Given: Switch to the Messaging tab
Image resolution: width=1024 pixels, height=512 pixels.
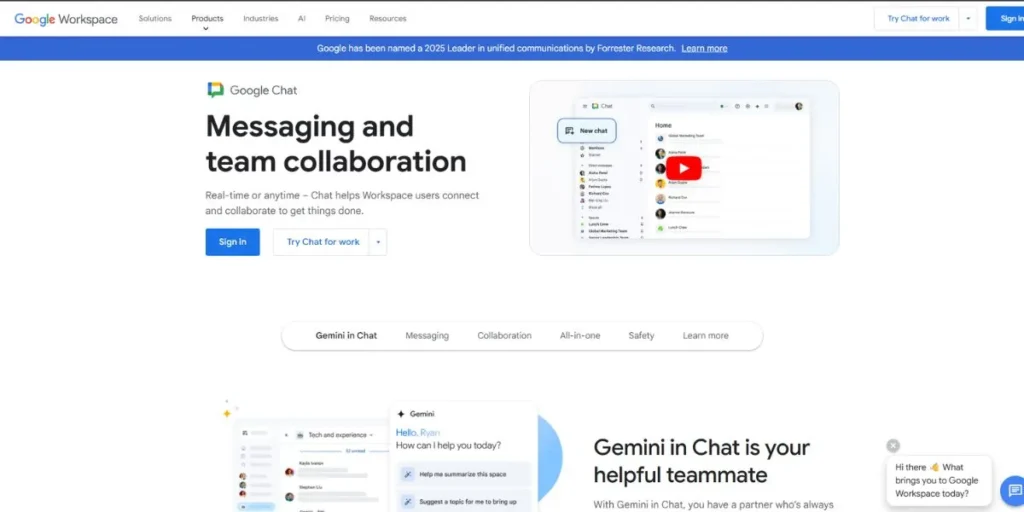Looking at the screenshot, I should click(427, 336).
